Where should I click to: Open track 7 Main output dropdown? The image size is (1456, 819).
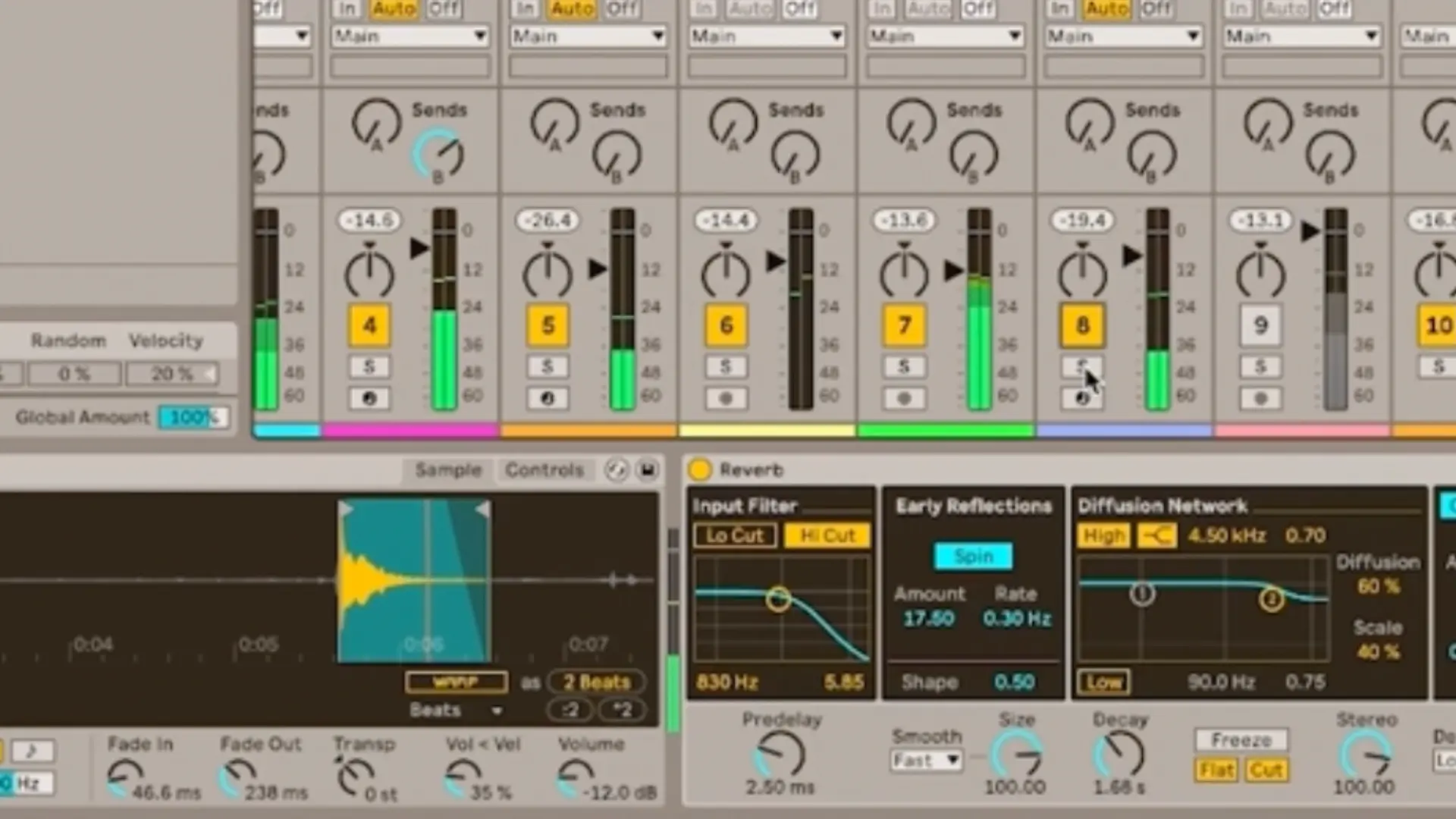pos(944,36)
